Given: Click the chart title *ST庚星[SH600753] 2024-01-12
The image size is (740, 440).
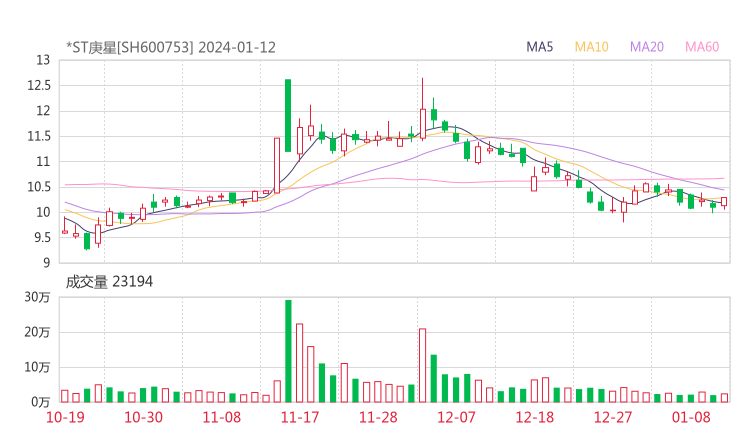Looking at the screenshot, I should tap(171, 47).
